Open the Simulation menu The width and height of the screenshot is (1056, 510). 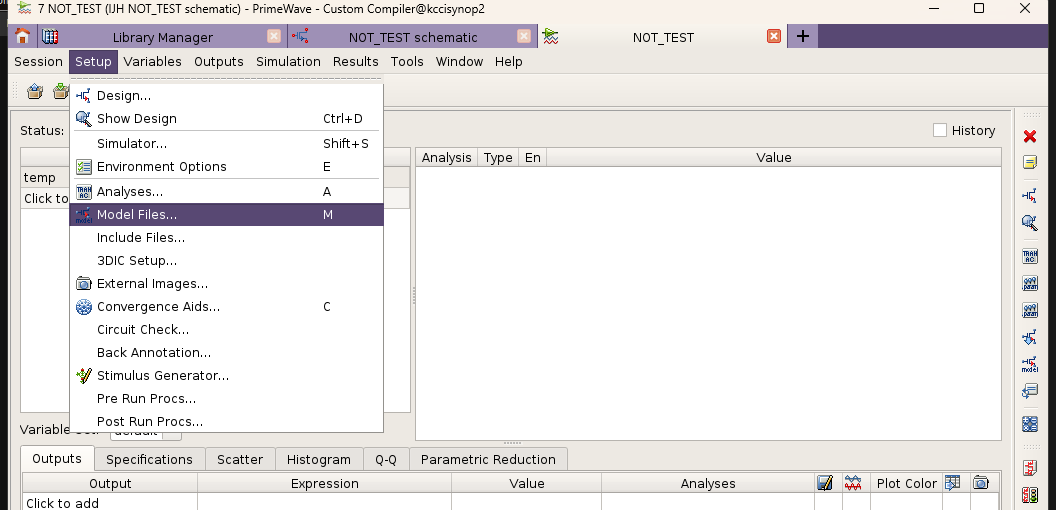point(288,61)
